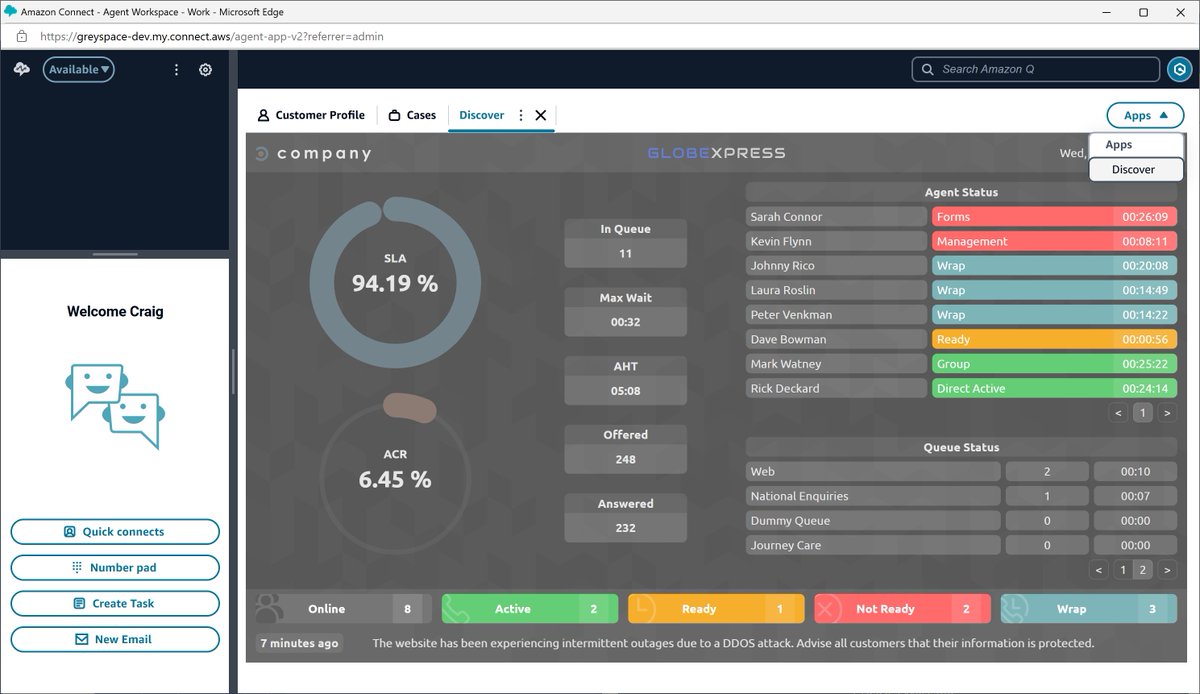The width and height of the screenshot is (1200, 694).
Task: Click Rick Deckard's Direct Active status
Action: [1054, 388]
